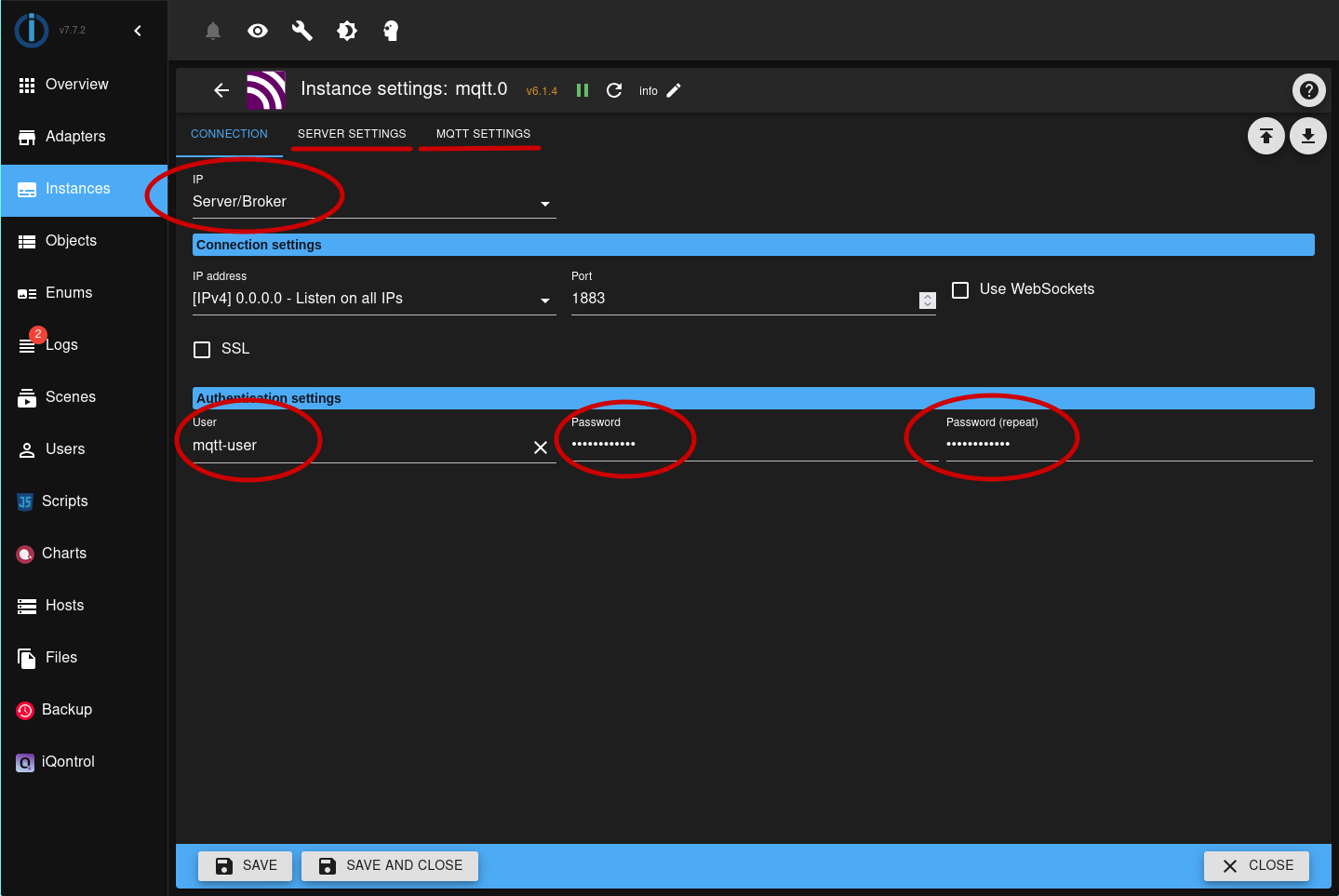This screenshot has width=1339, height=896.
Task: Open base settings via the wrench icon
Action: point(301,30)
